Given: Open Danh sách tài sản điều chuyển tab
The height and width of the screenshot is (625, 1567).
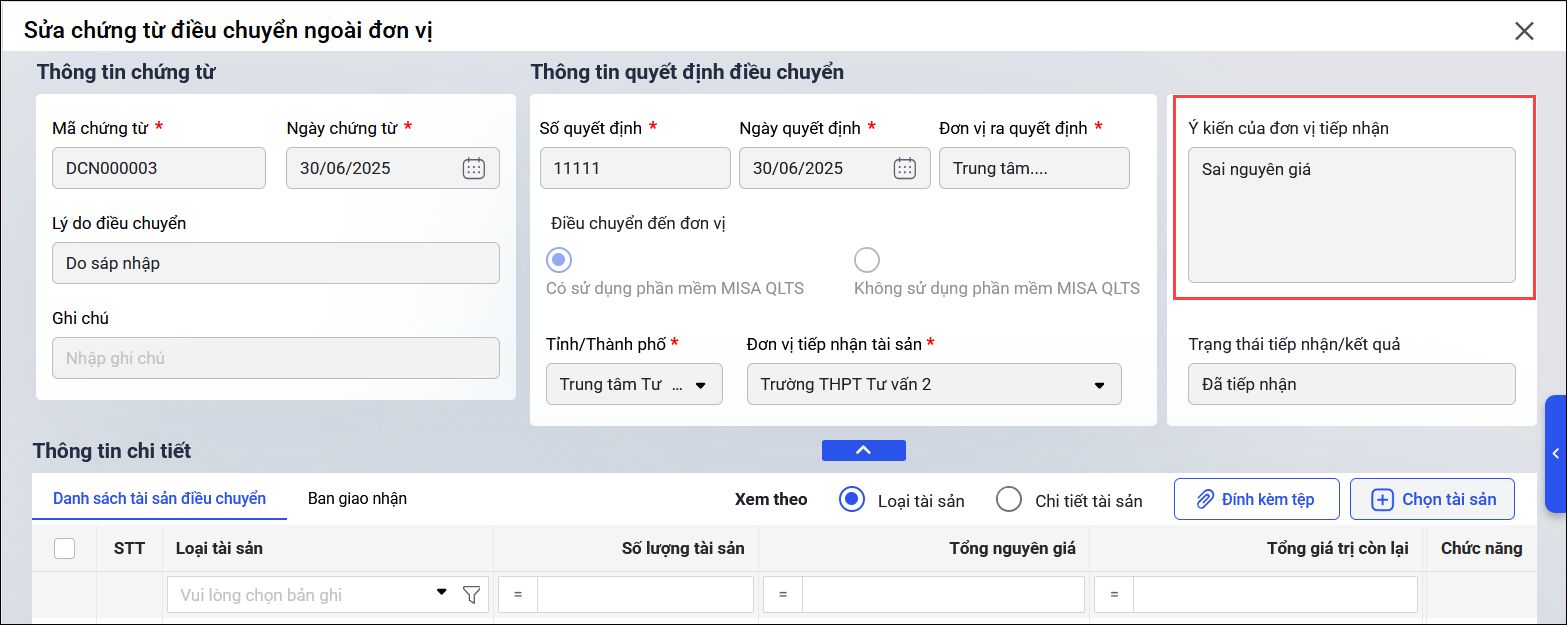Looking at the screenshot, I should tap(159, 498).
